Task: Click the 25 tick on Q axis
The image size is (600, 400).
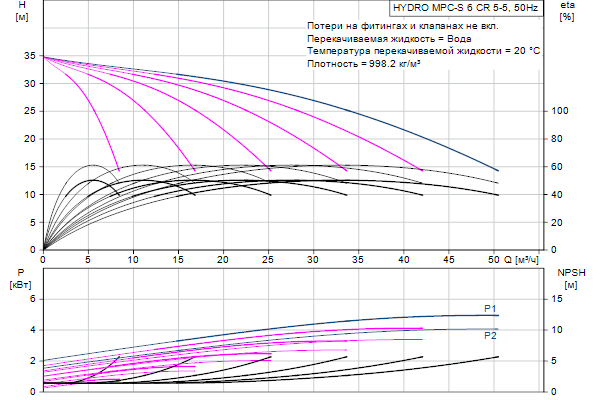Action: click(x=269, y=259)
